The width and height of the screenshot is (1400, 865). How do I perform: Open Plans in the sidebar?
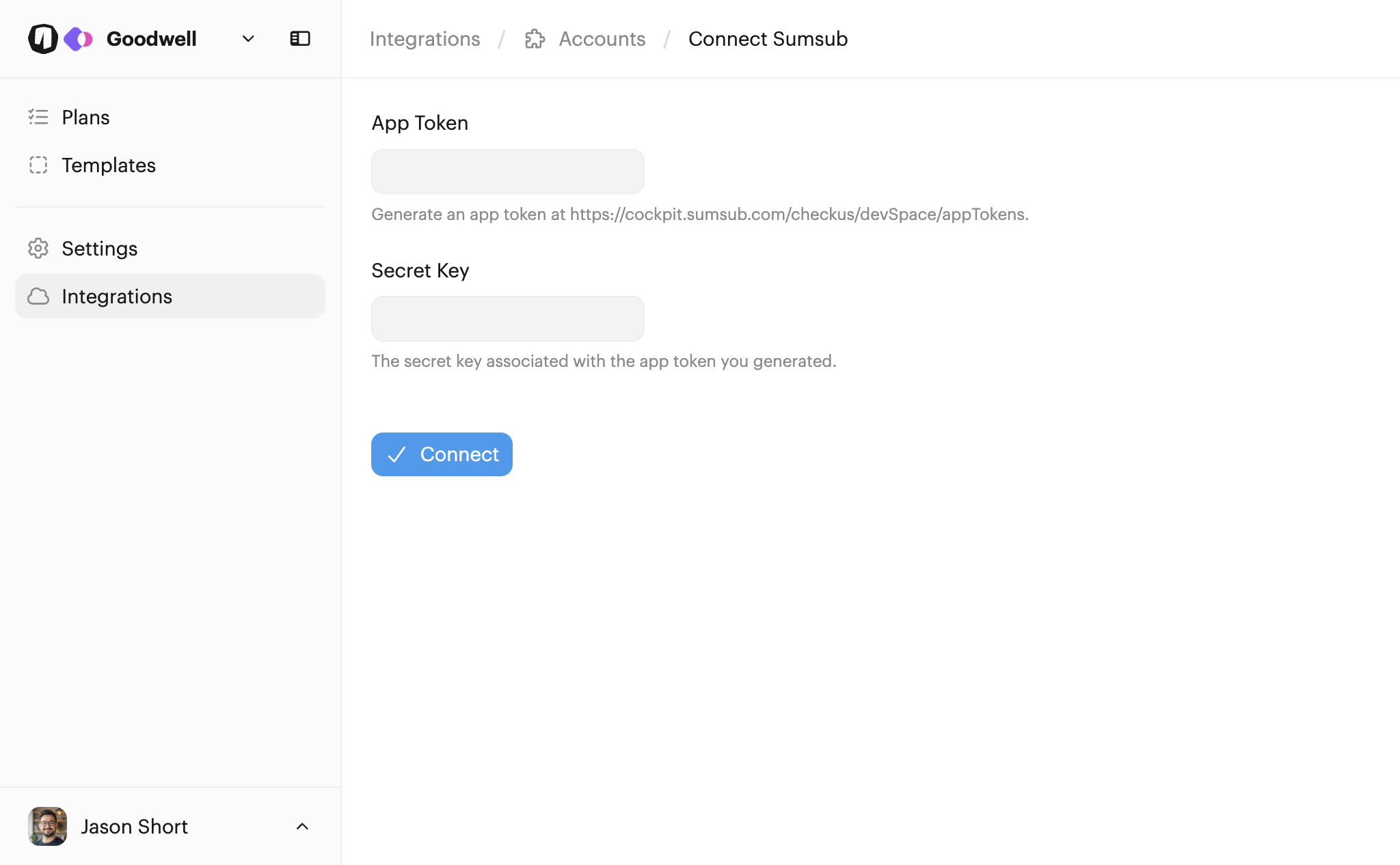pyautogui.click(x=85, y=118)
